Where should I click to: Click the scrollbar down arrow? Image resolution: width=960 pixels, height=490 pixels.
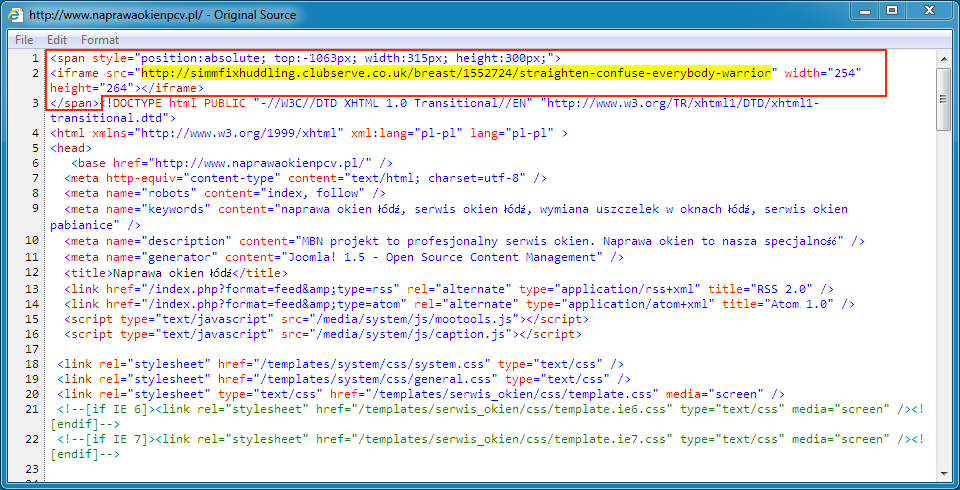[x=944, y=480]
